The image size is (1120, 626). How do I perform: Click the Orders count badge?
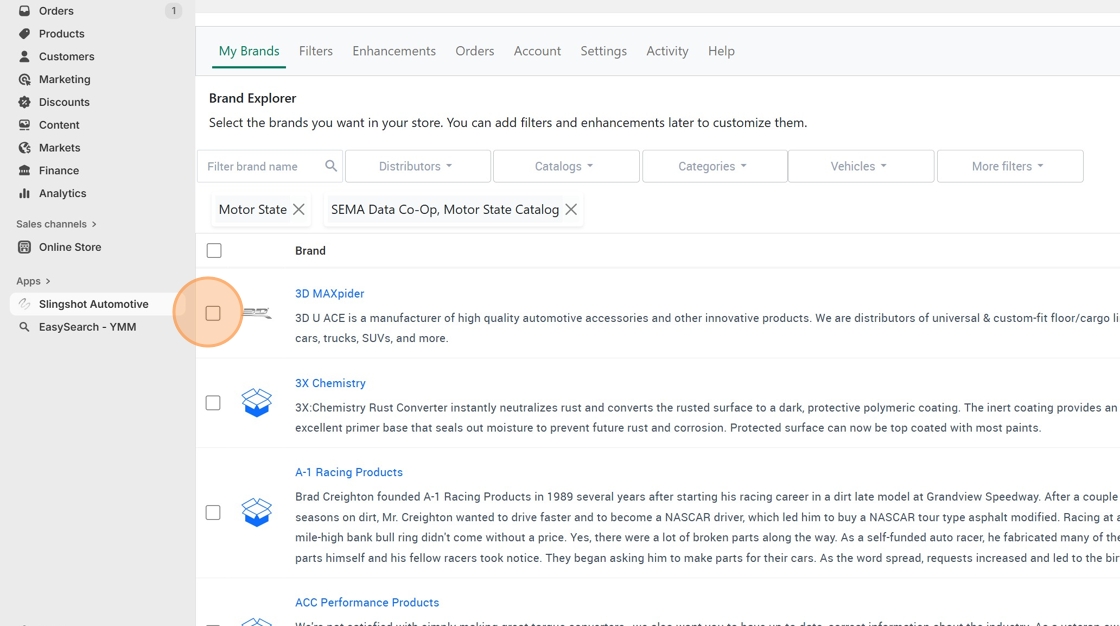point(174,11)
